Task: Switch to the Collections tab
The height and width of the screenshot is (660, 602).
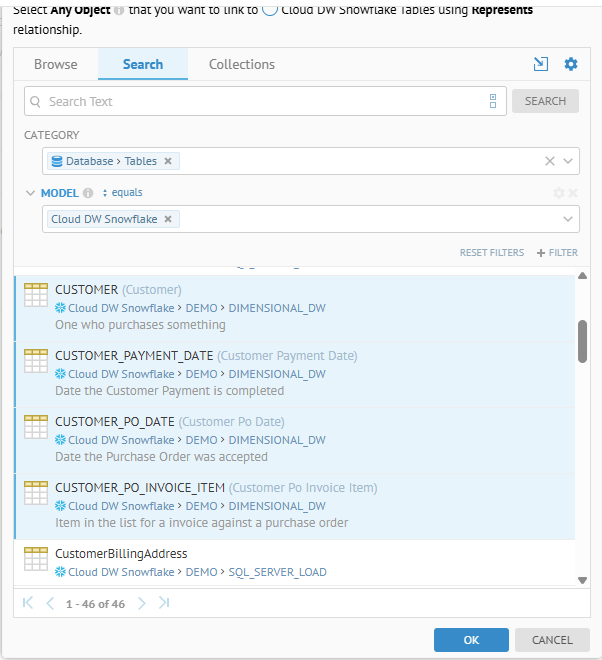Action: pos(242,64)
